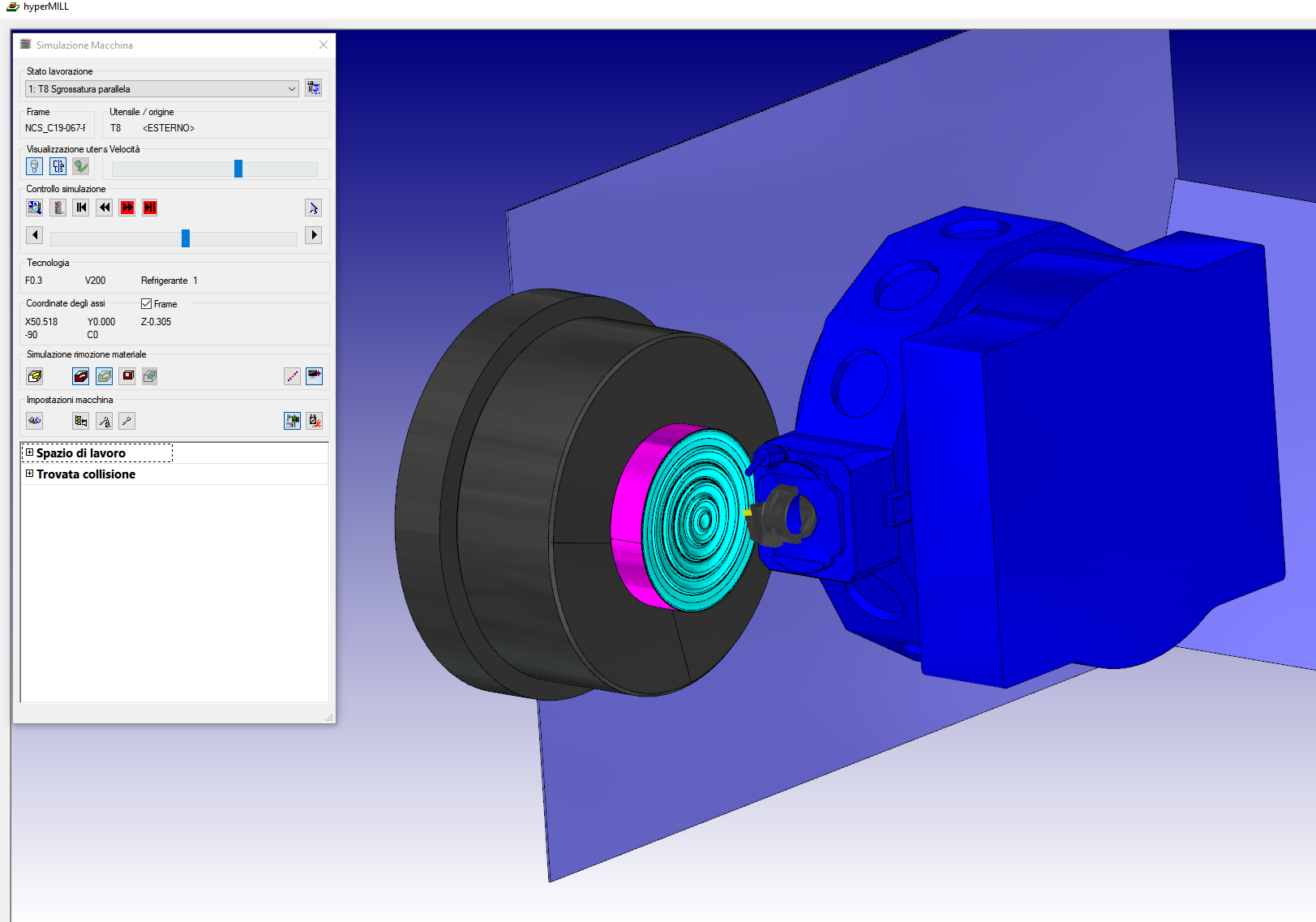Click the traffic light stop-condition icon
This screenshot has height=922, width=1316.
(x=58, y=208)
